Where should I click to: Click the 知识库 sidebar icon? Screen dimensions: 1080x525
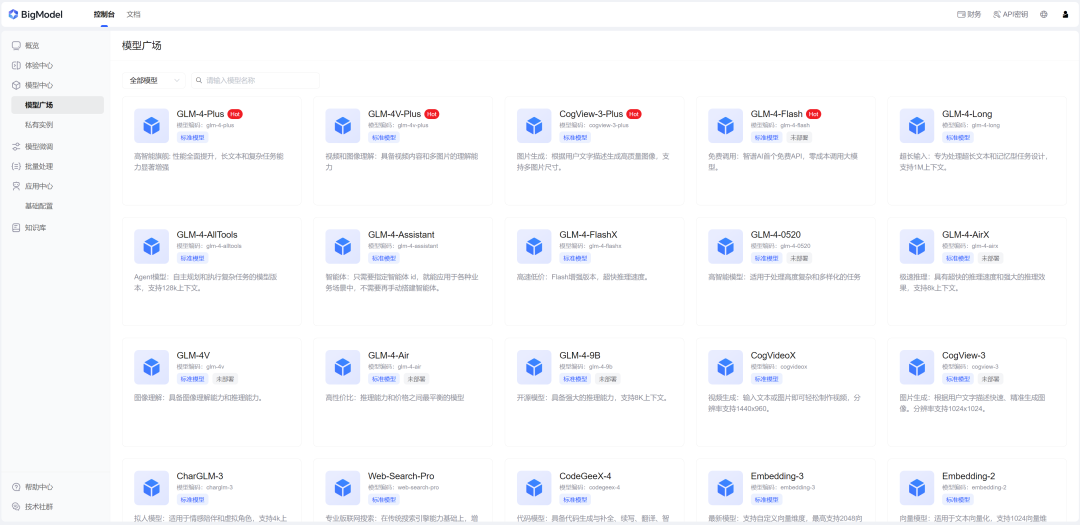16,227
